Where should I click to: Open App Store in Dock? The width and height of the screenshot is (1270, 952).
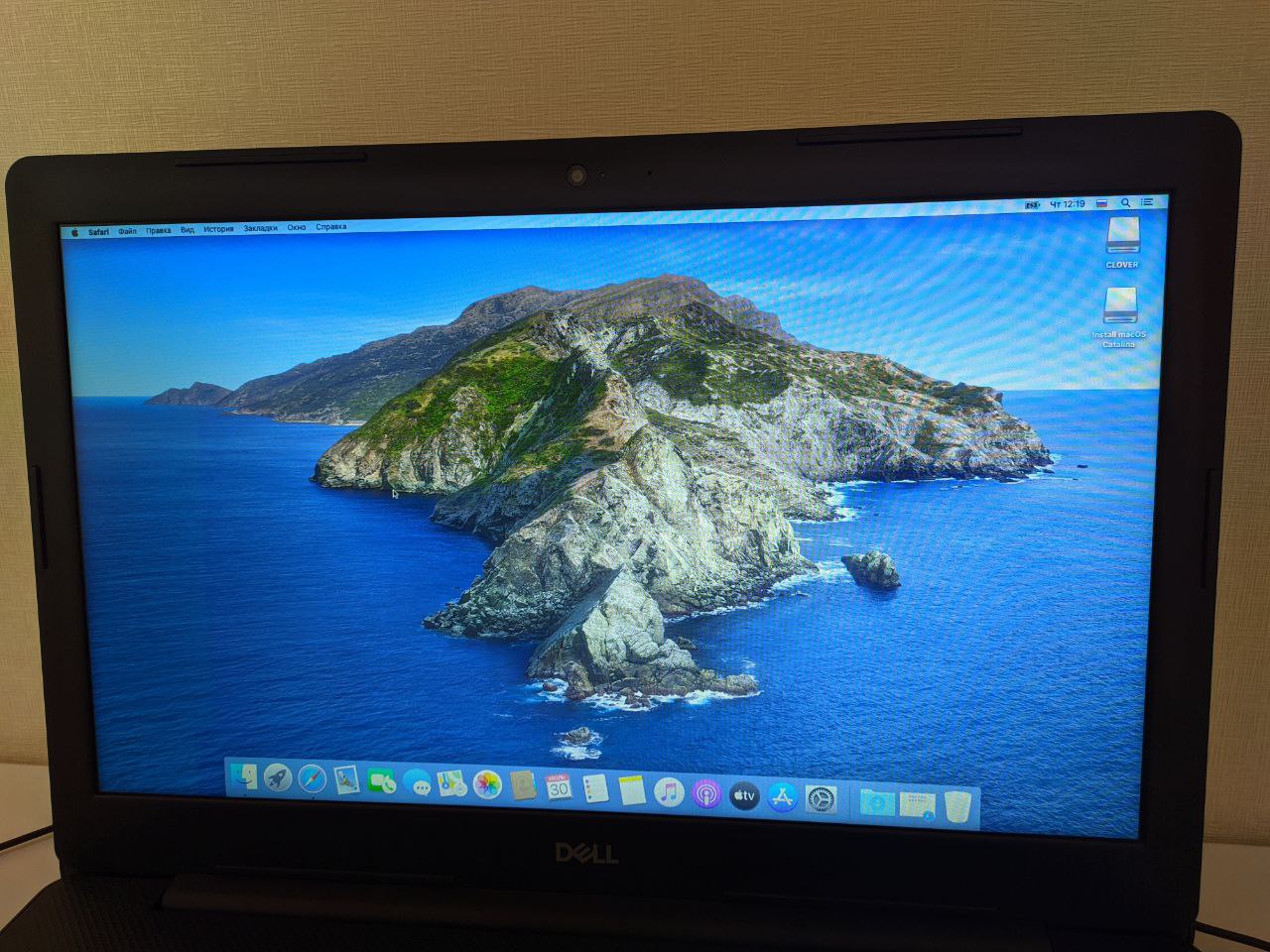tap(783, 797)
